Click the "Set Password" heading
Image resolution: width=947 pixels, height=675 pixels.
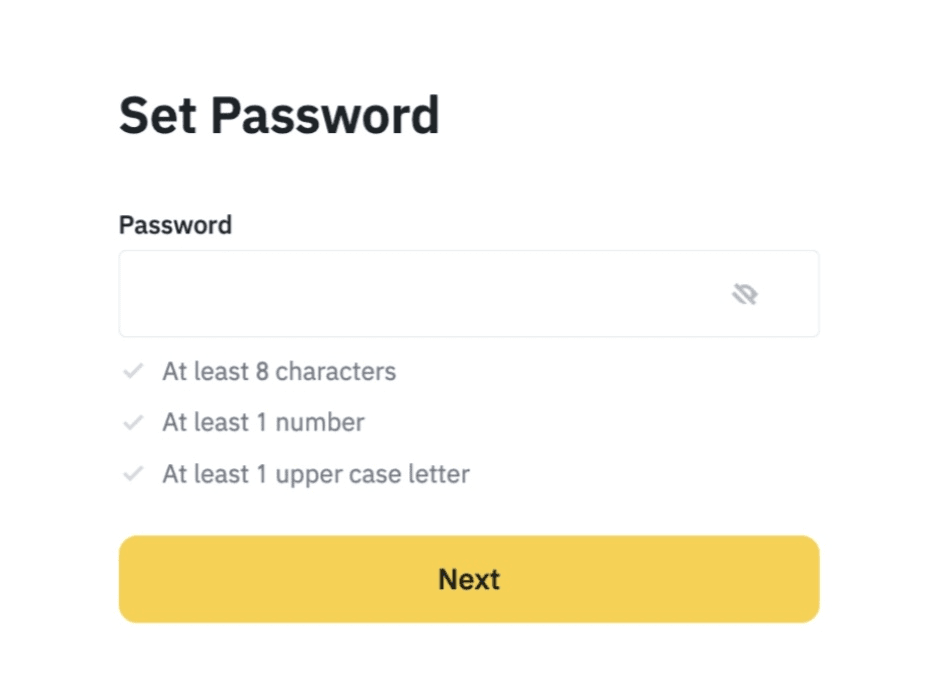point(279,116)
